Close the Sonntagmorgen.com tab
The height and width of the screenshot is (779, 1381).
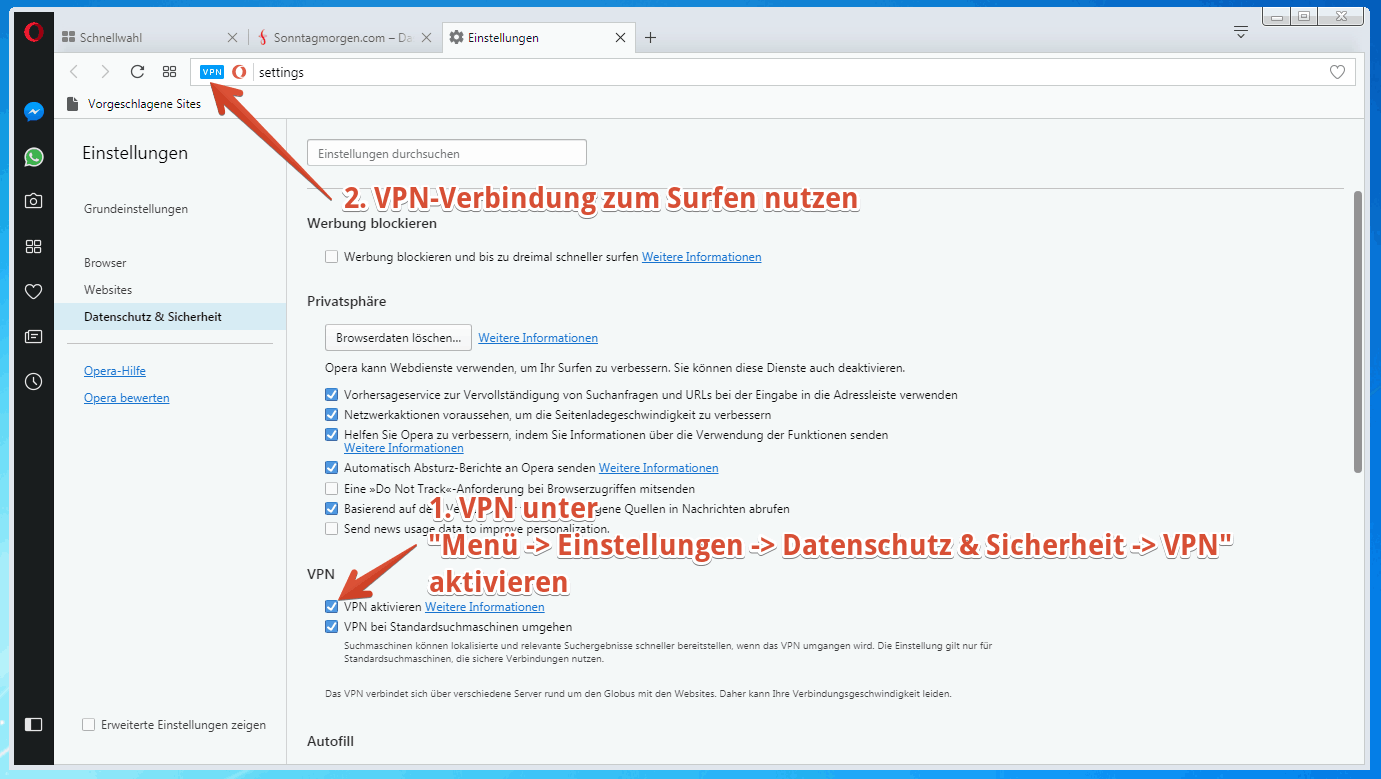pos(426,38)
